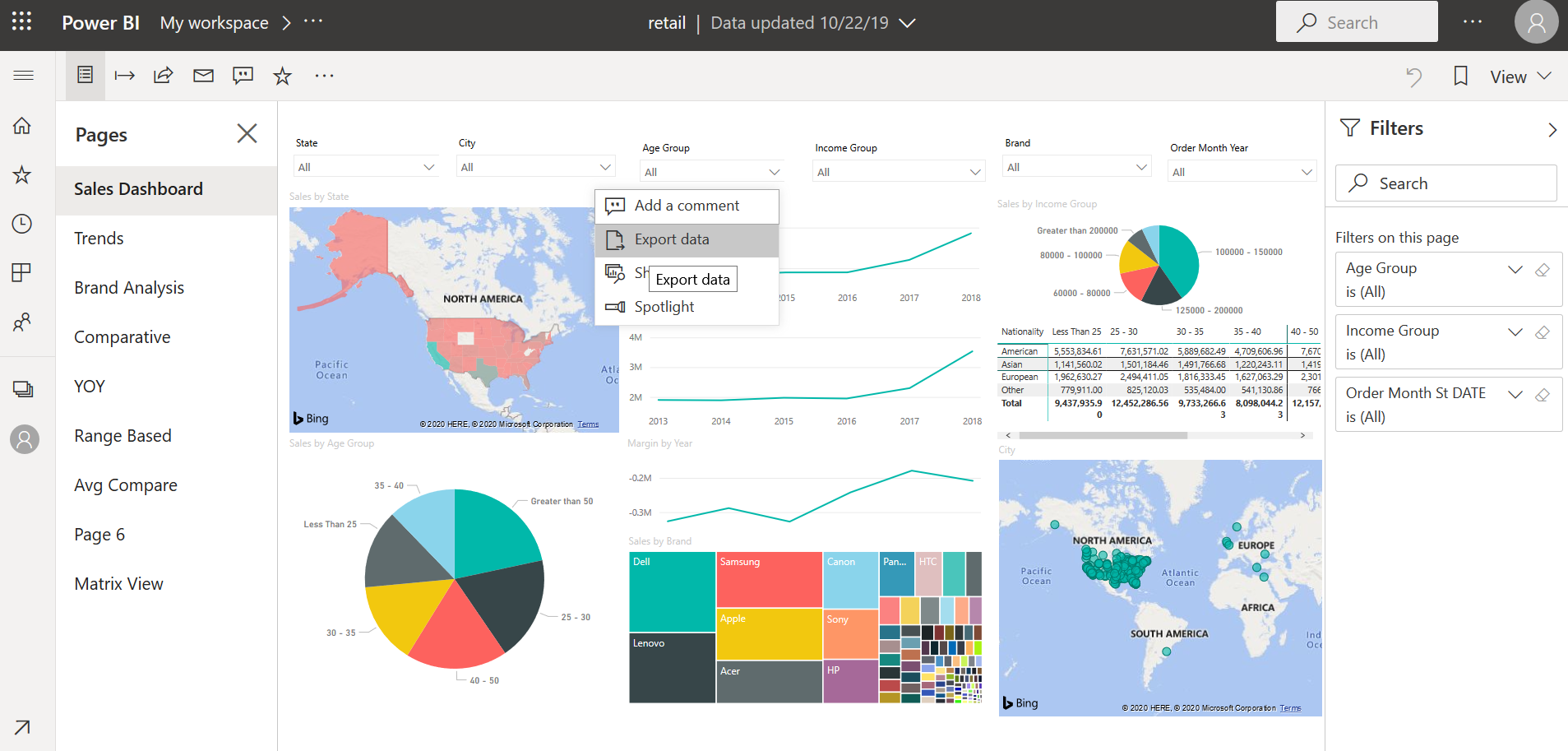
Task: Expand report title data updated chevron
Action: [907, 23]
